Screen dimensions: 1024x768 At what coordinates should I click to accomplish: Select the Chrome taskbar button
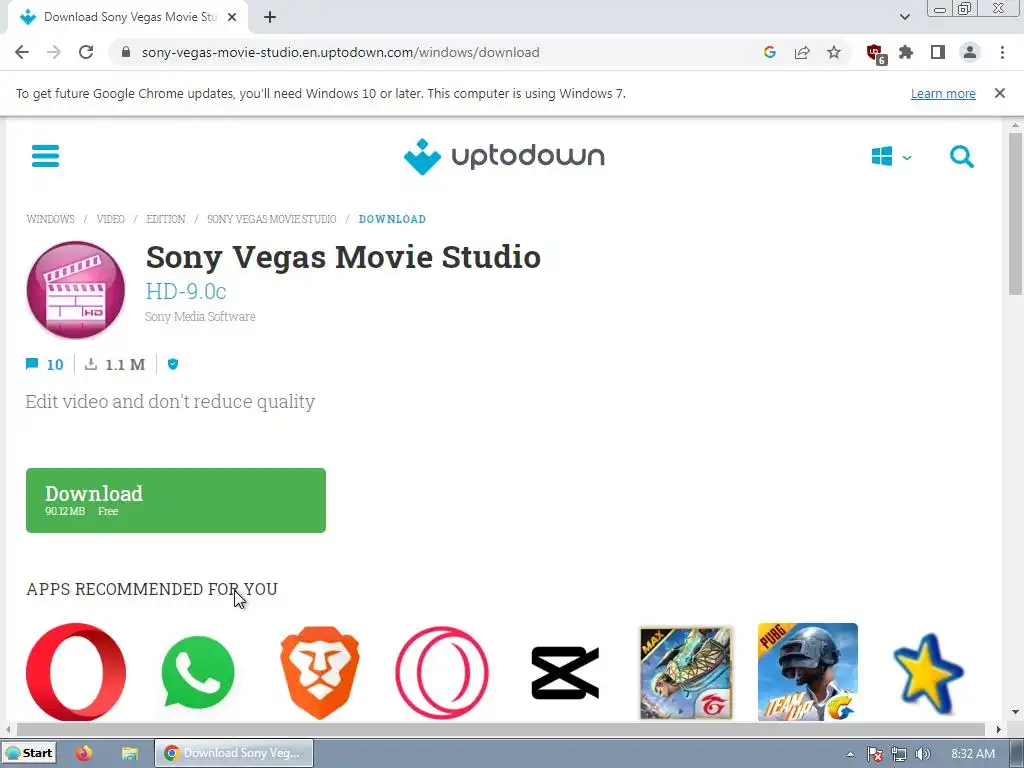point(234,753)
